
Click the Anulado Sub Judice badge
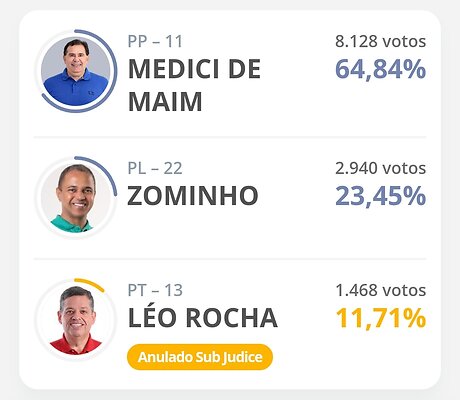tap(200, 357)
